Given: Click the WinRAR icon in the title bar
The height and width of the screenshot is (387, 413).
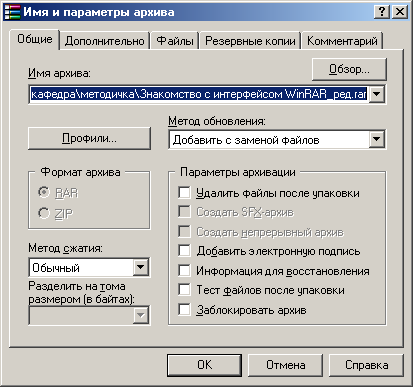Looking at the screenshot, I should click(x=12, y=12).
